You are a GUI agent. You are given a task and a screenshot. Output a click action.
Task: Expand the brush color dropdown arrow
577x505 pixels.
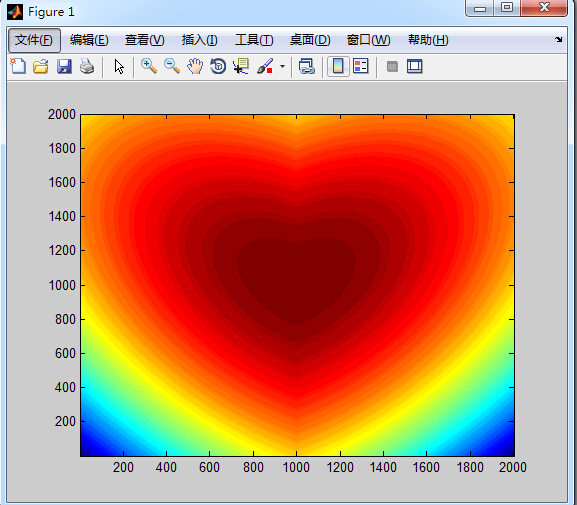click(x=282, y=67)
